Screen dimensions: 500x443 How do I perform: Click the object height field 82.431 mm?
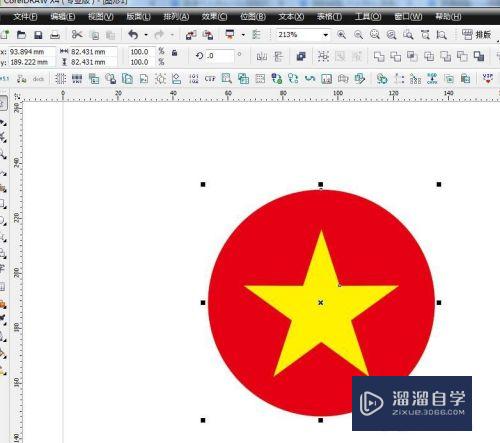point(93,62)
